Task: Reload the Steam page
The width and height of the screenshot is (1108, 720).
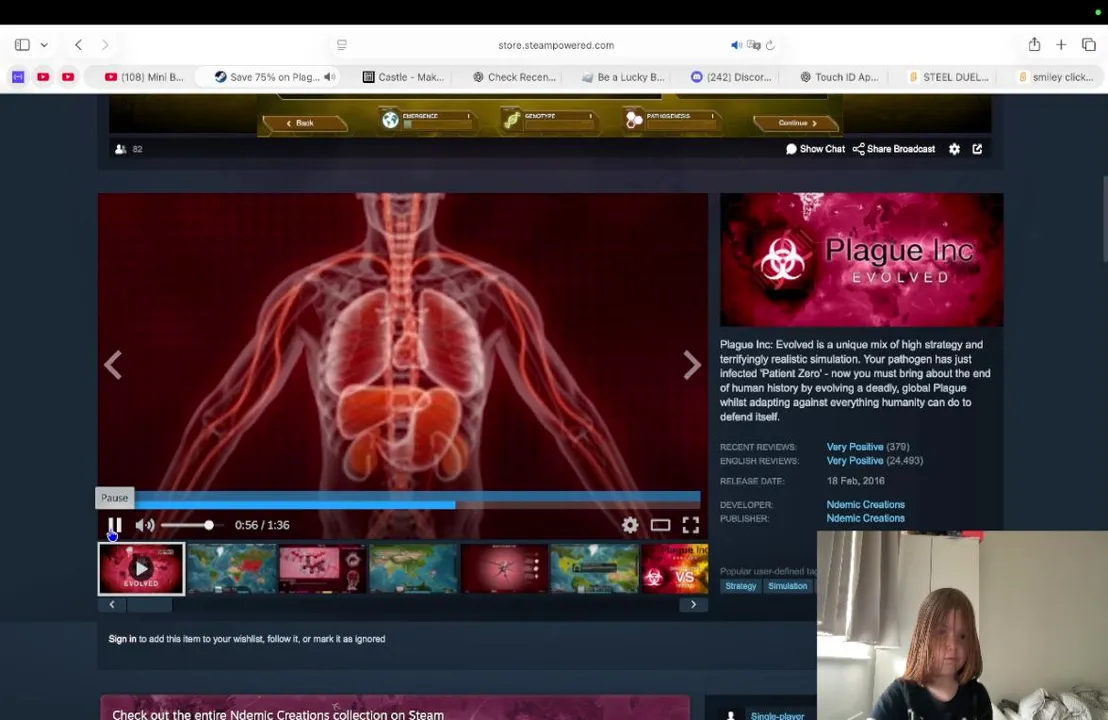Action: pyautogui.click(x=770, y=45)
